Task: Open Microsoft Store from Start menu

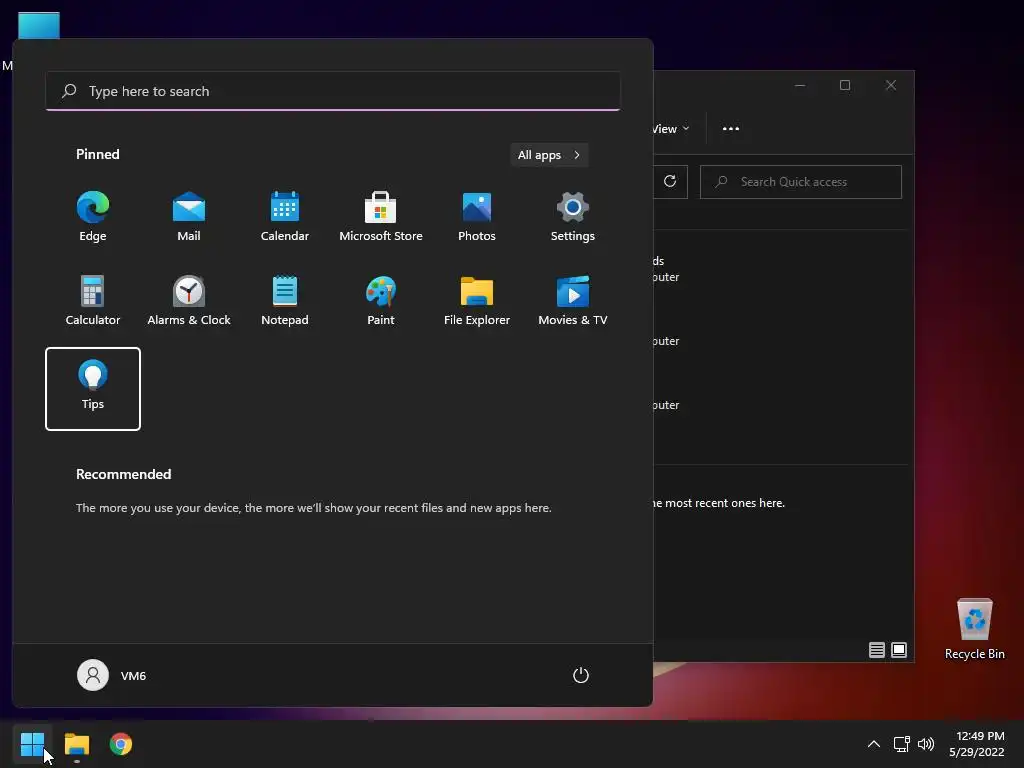Action: click(381, 216)
